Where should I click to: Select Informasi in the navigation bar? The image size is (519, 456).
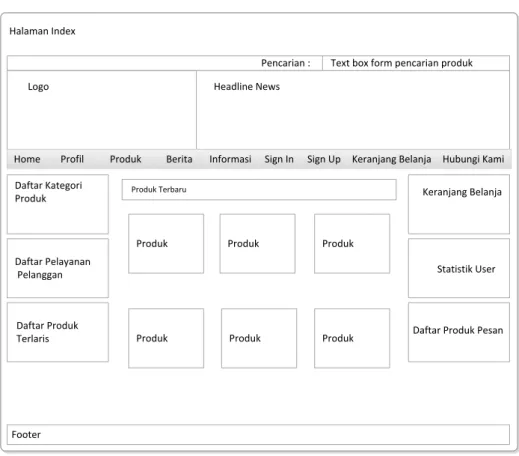[230, 159]
